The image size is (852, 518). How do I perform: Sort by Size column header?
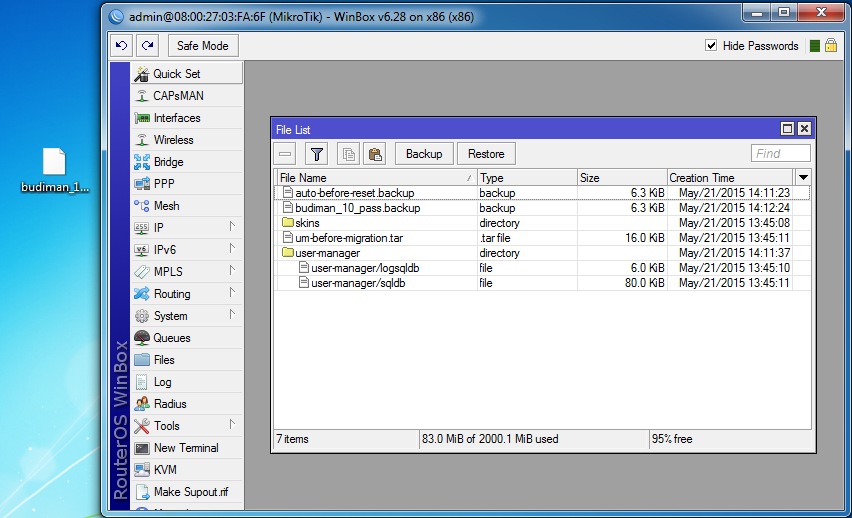622,178
